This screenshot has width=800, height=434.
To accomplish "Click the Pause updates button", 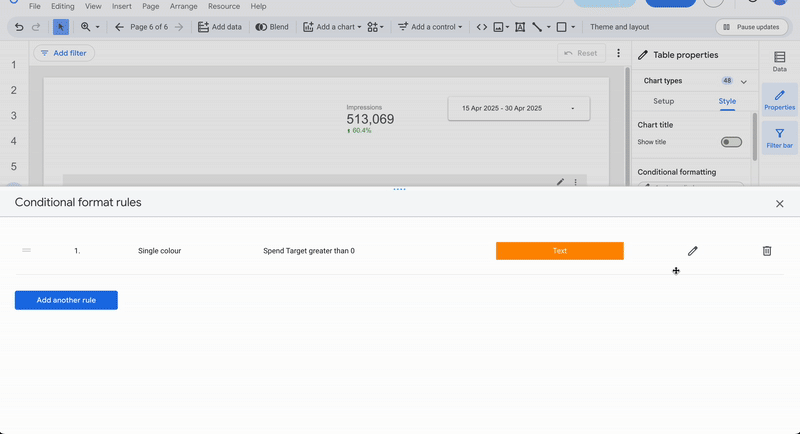I will (752, 27).
